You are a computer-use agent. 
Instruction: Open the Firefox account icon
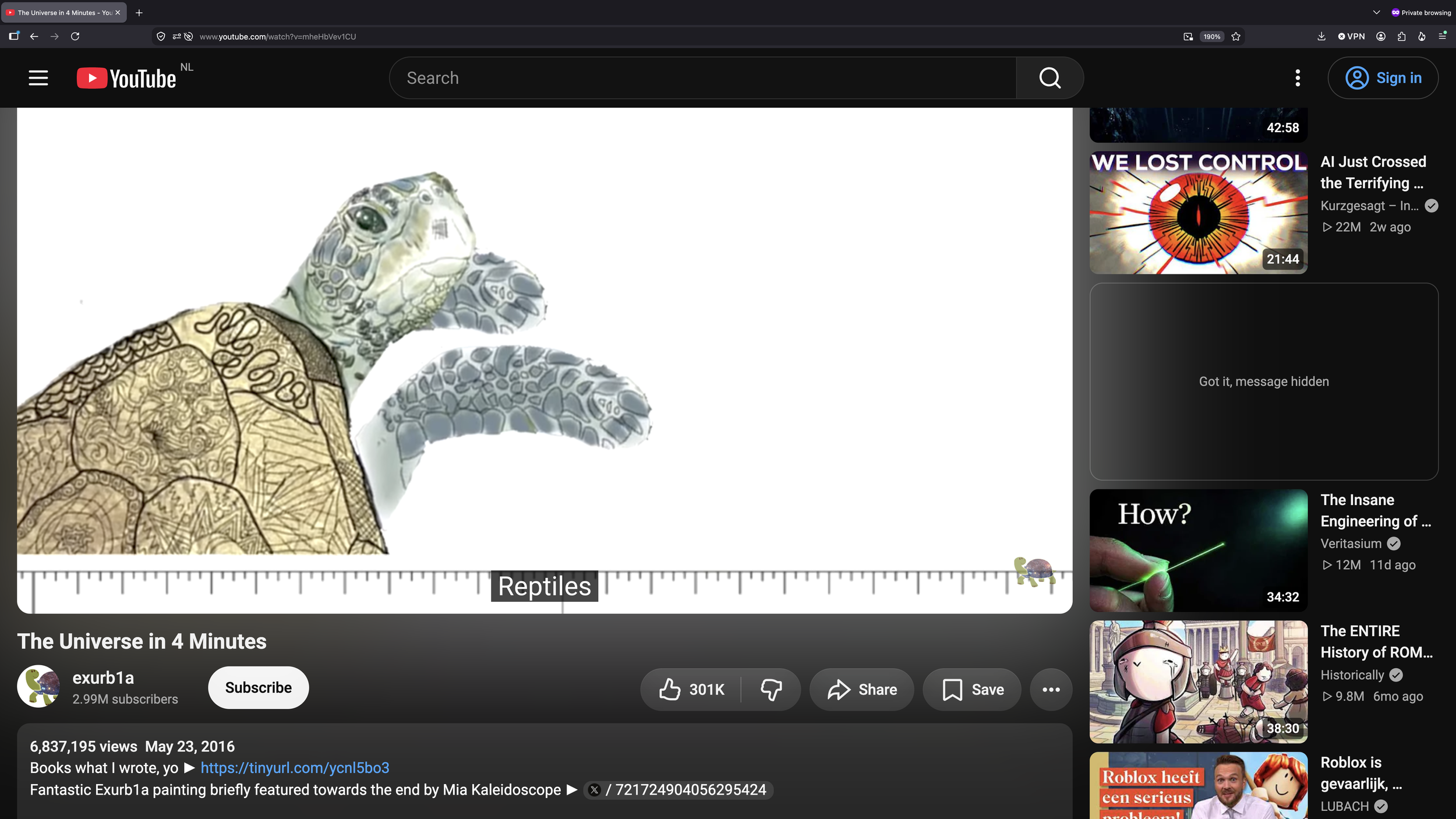click(1381, 36)
